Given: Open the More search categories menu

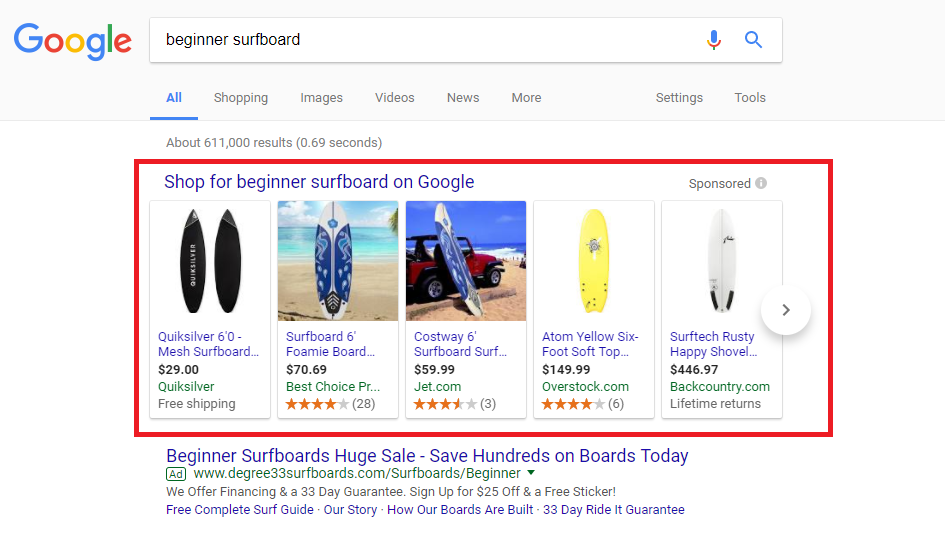Looking at the screenshot, I should tap(526, 98).
